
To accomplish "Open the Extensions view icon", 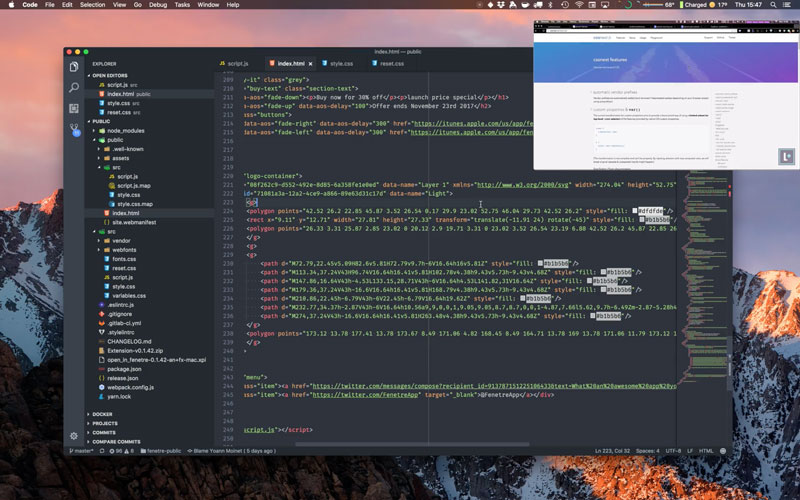I will (x=74, y=108).
